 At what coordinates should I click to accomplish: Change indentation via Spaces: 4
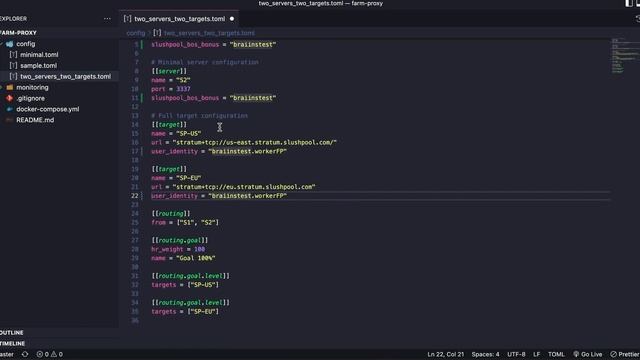(485, 354)
